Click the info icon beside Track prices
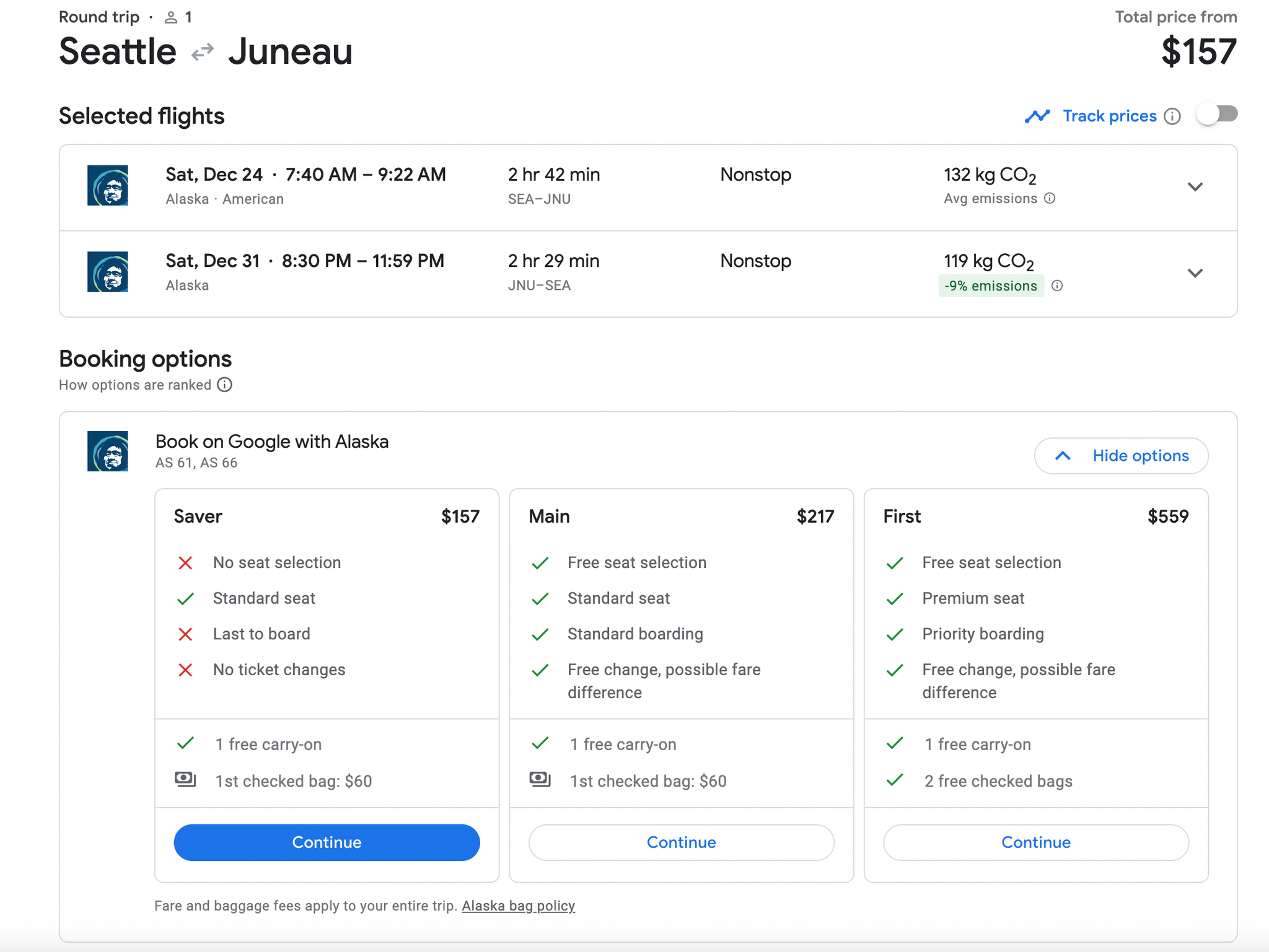The height and width of the screenshot is (952, 1269). point(1173,116)
